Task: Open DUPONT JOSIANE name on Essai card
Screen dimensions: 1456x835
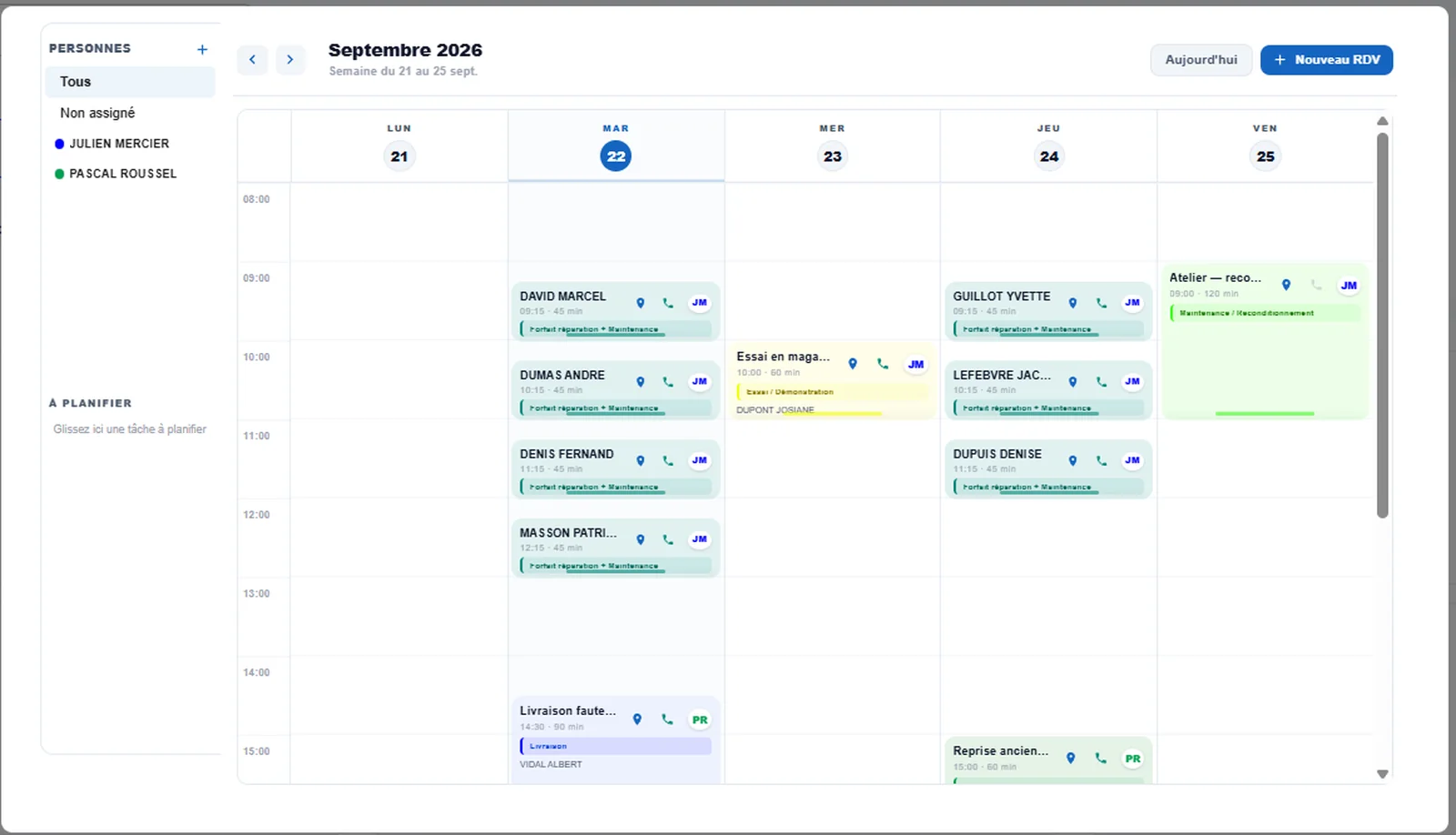Action: point(775,410)
